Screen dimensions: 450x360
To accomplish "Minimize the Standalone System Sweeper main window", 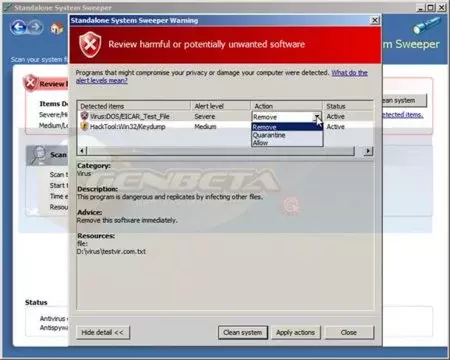I will pyautogui.click(x=421, y=8).
